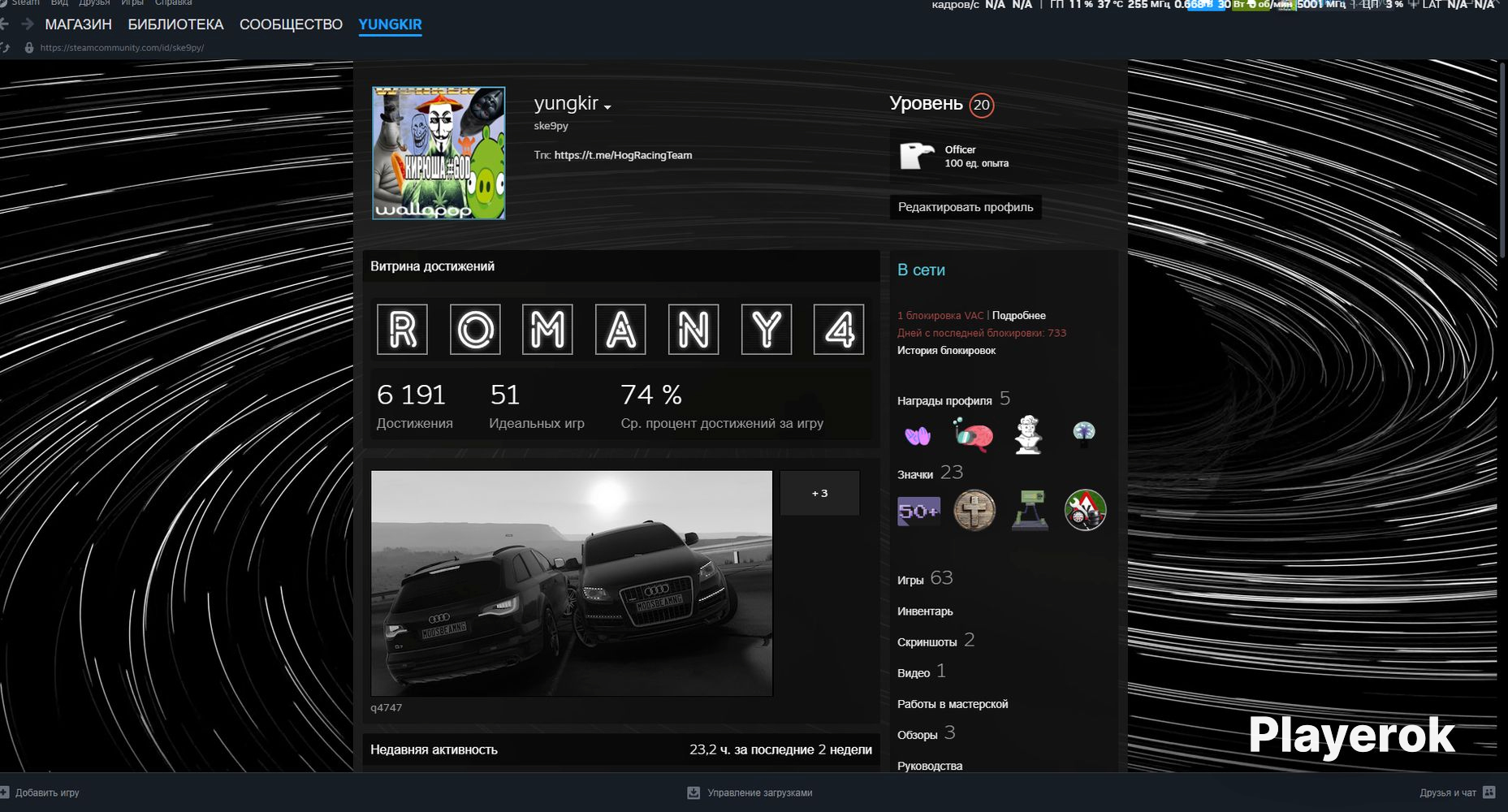This screenshot has height=812, width=1508.
Task: Click the purple butterfly profile award
Action: (918, 436)
